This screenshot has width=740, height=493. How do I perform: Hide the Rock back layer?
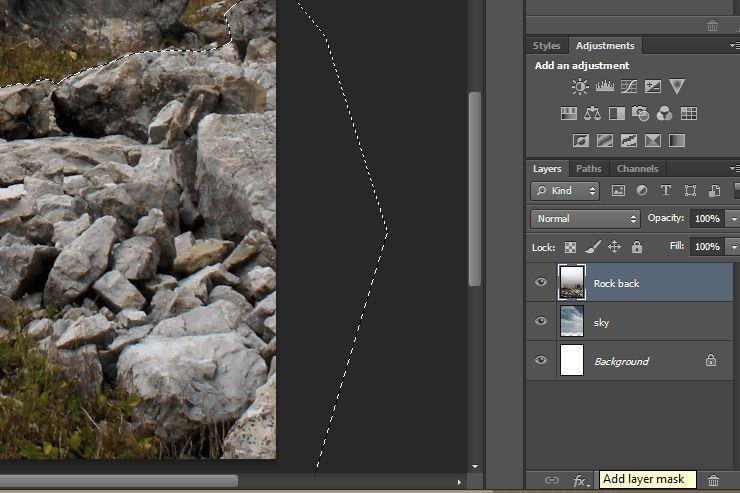tap(541, 283)
